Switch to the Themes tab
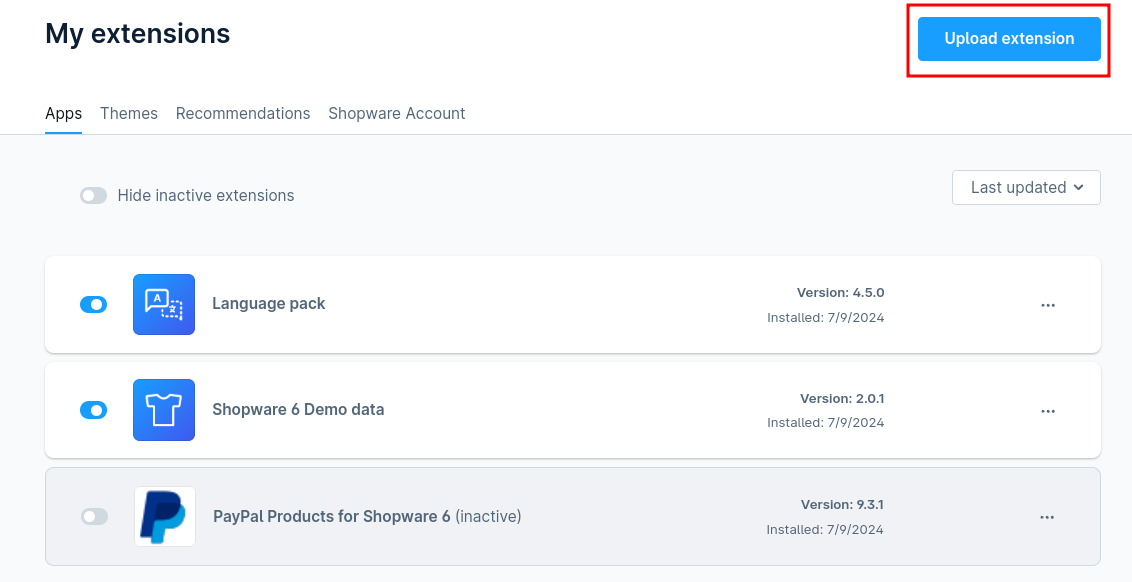 (x=129, y=114)
